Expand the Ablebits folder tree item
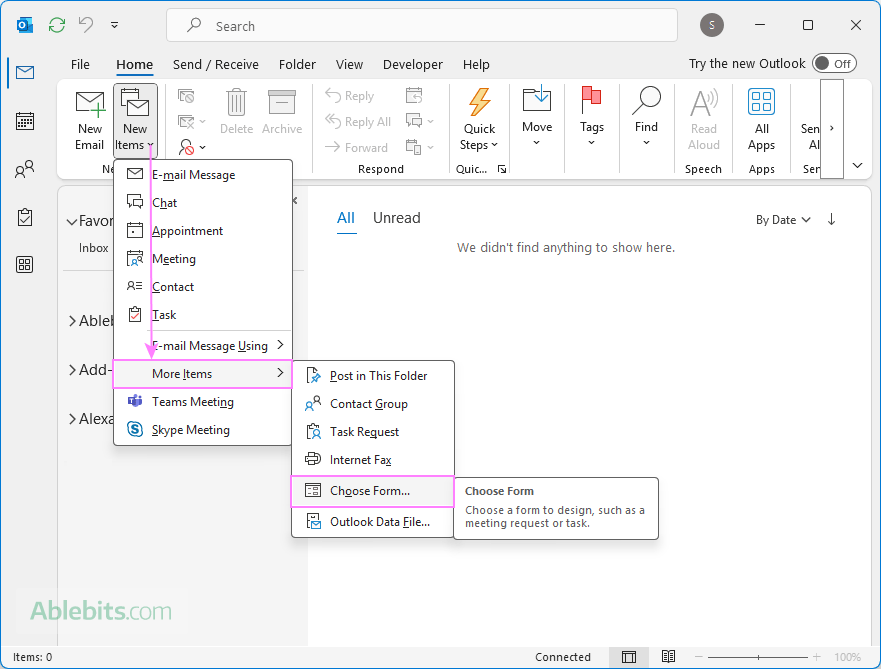 coord(72,321)
